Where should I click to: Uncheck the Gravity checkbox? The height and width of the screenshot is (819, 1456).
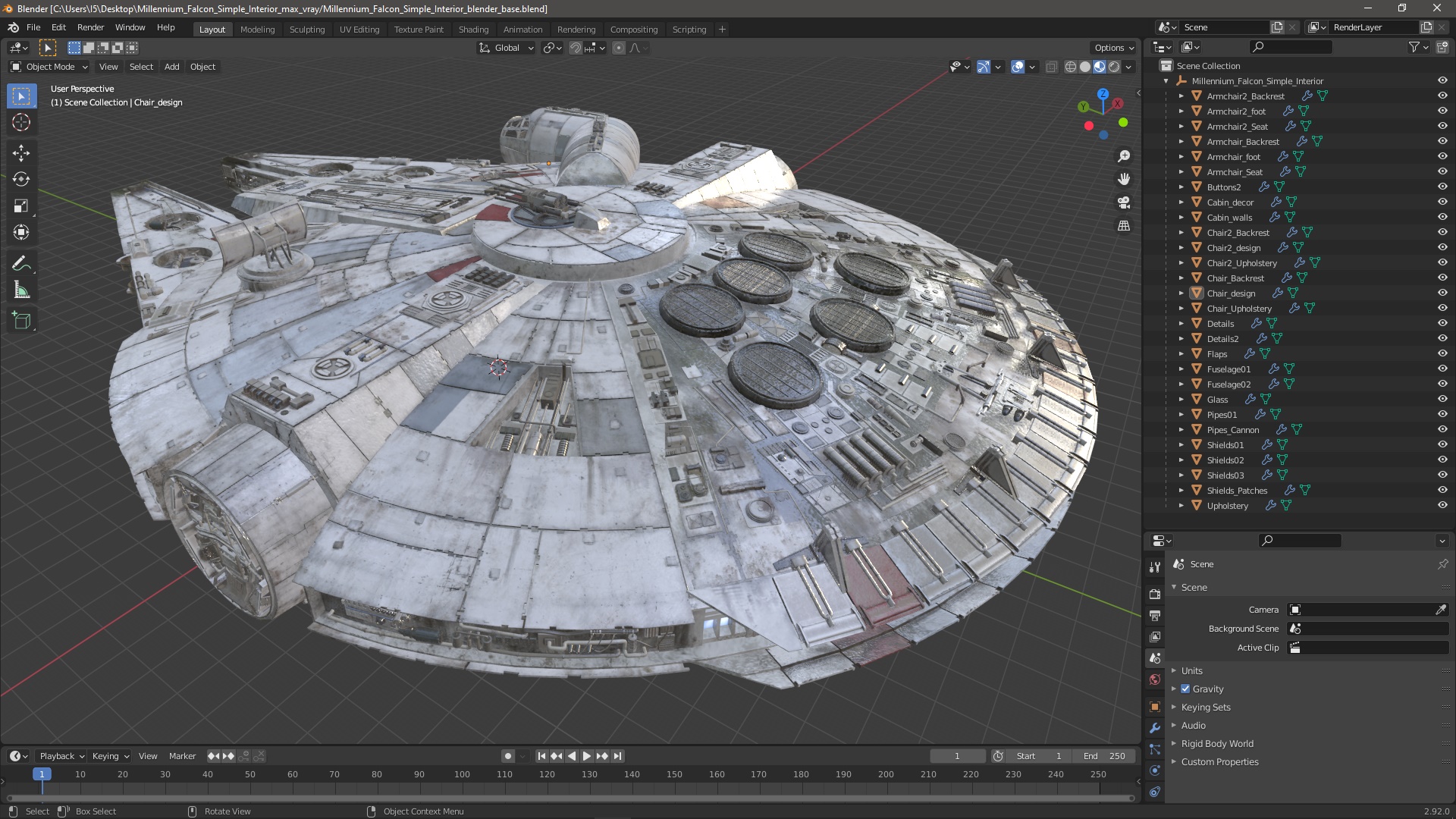1185,689
